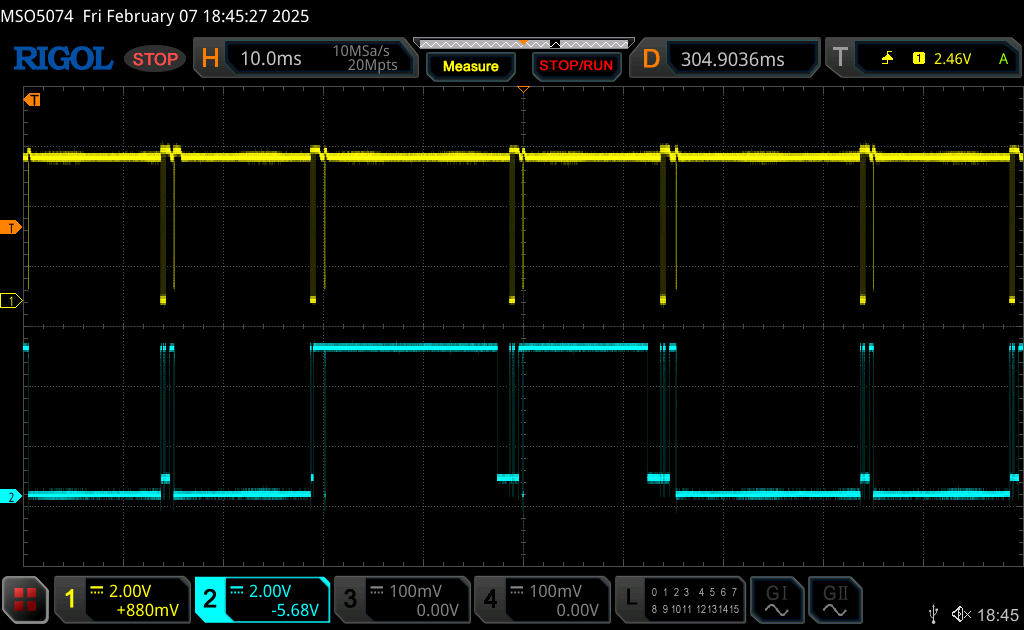Viewport: 1024px width, 630px height.
Task: Click channel 4 DC coupling icon
Action: coord(517,591)
